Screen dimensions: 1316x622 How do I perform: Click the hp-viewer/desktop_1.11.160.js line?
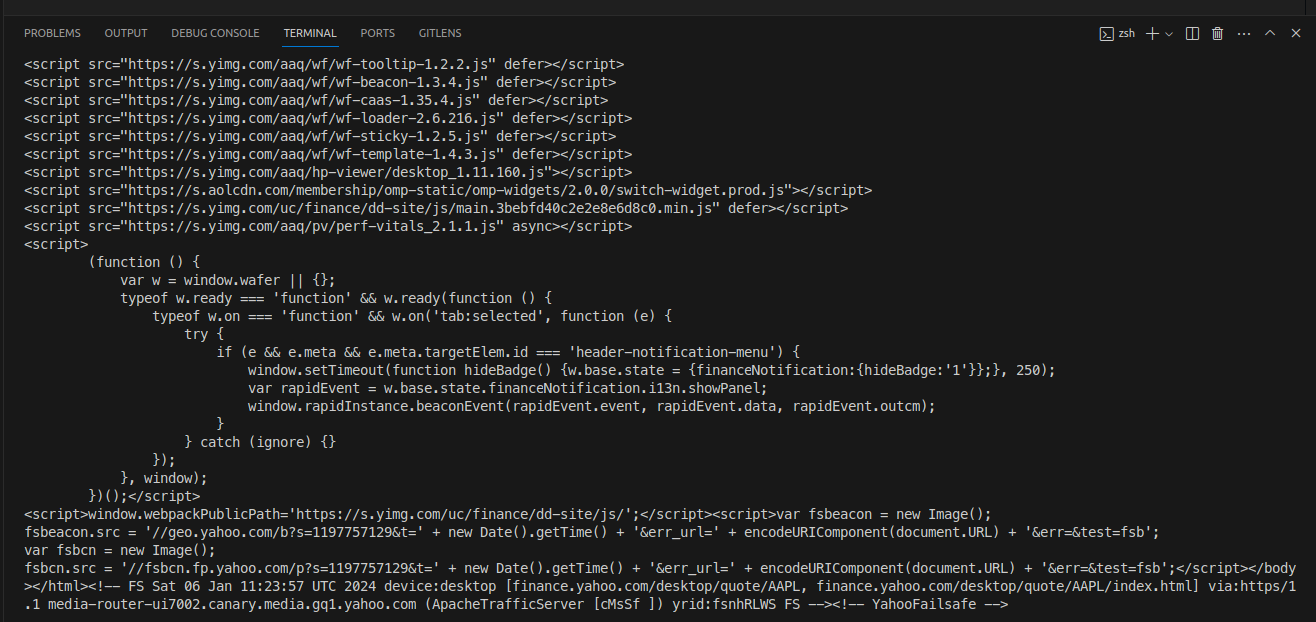[328, 172]
